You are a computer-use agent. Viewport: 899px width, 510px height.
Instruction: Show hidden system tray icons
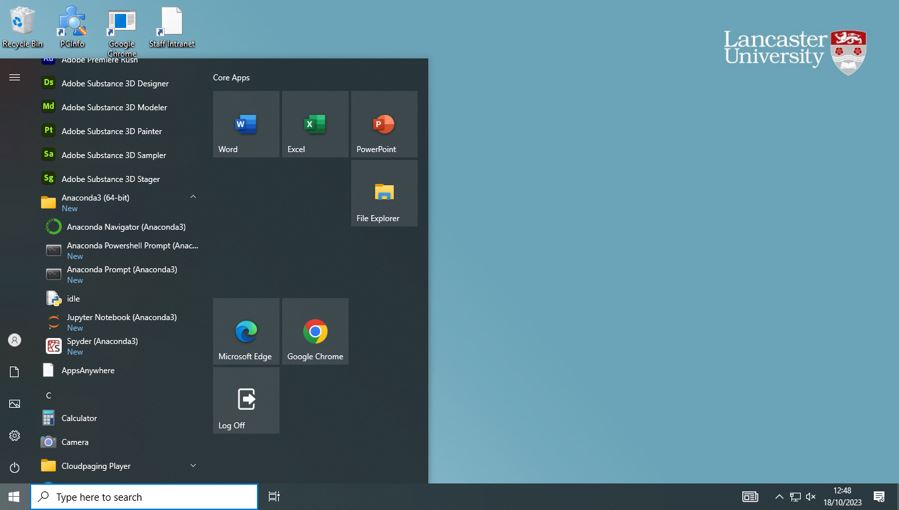pyautogui.click(x=779, y=497)
